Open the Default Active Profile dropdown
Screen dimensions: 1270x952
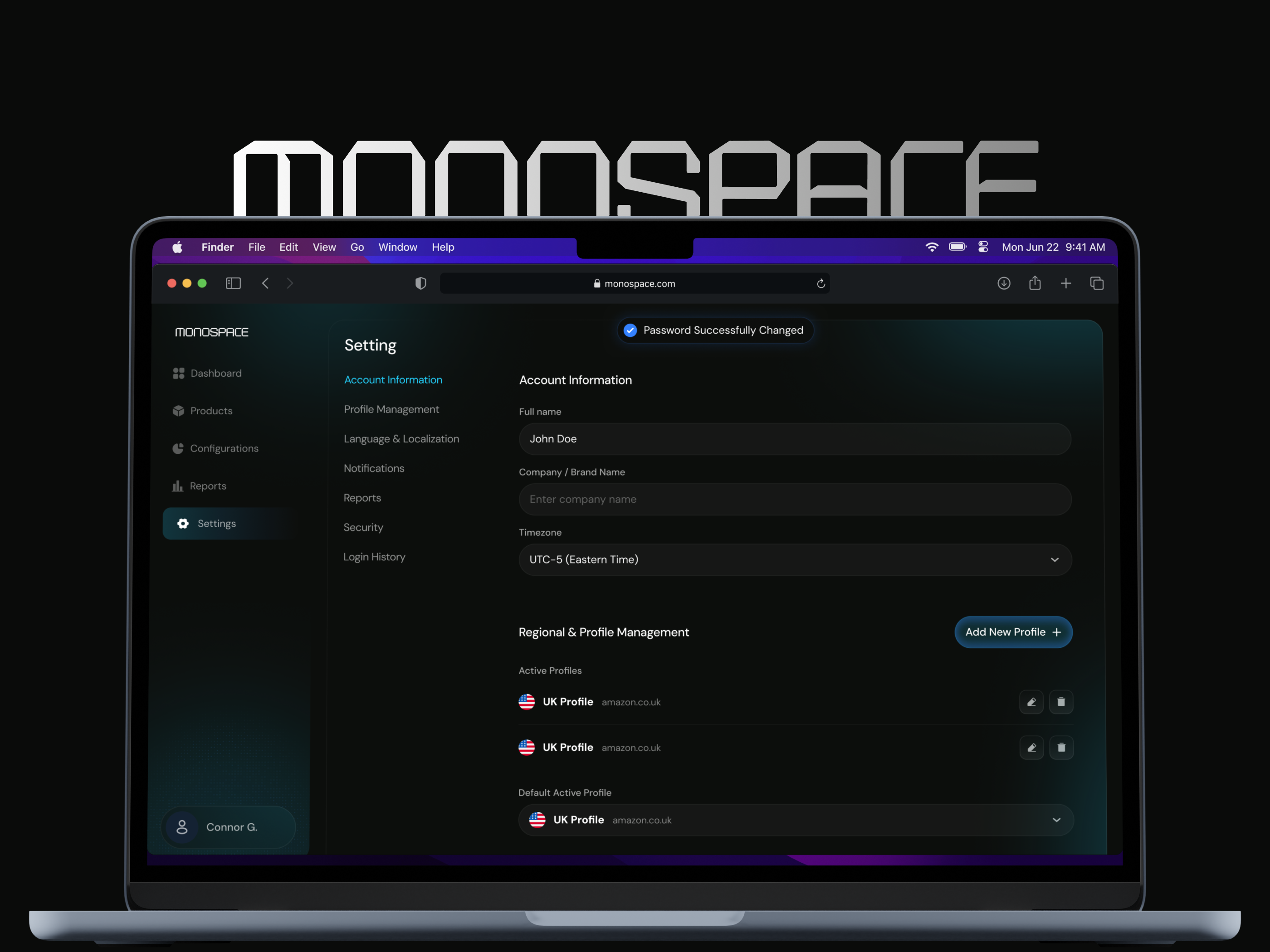pyautogui.click(x=1056, y=820)
